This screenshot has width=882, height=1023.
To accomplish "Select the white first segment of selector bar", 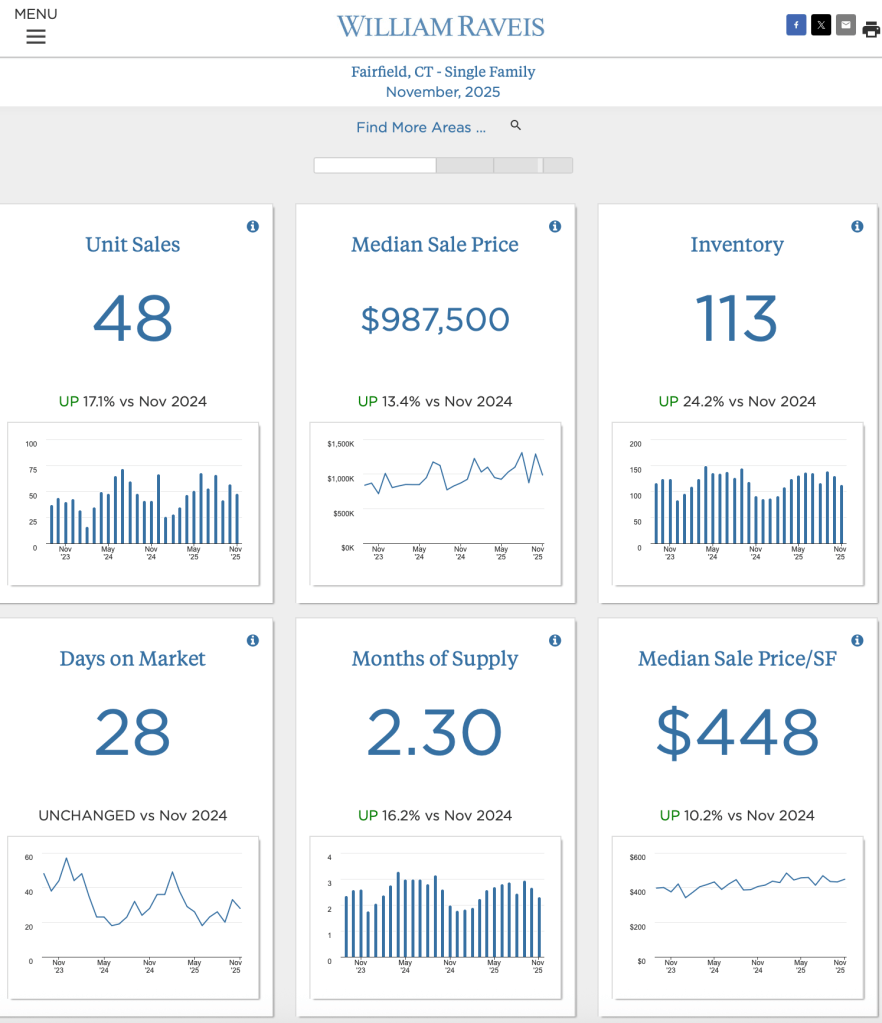I will click(375, 166).
